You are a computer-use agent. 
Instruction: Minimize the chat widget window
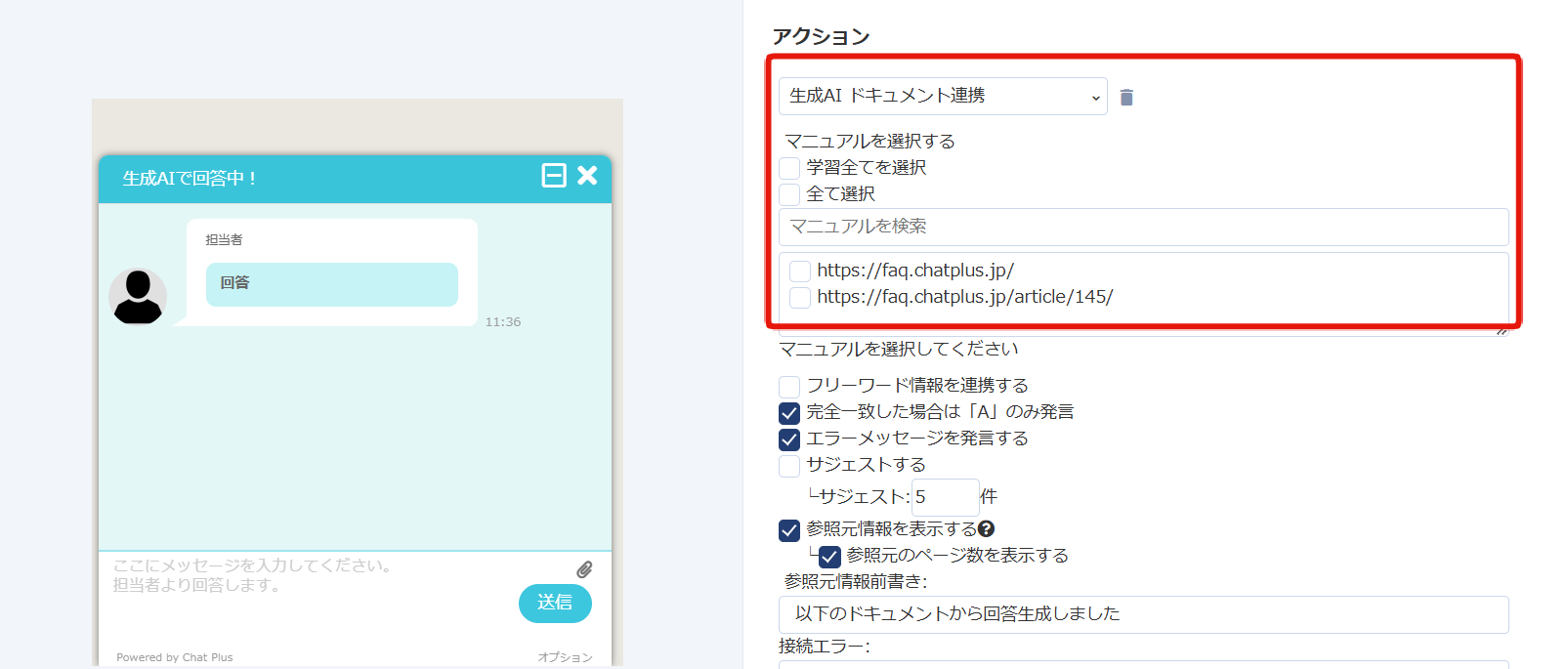[x=554, y=176]
